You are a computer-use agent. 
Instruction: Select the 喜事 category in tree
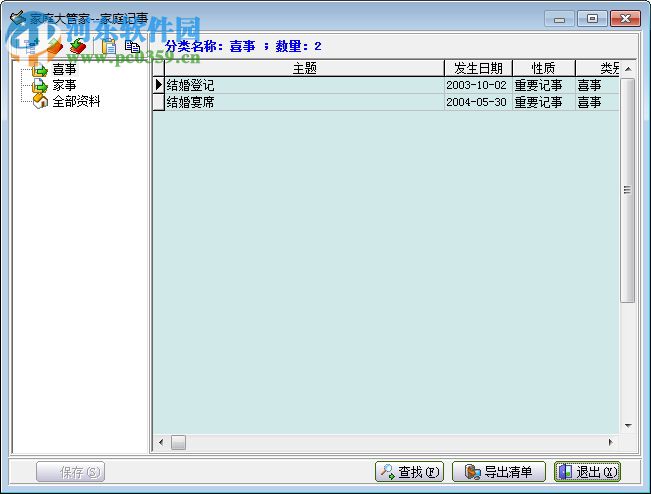[x=64, y=69]
